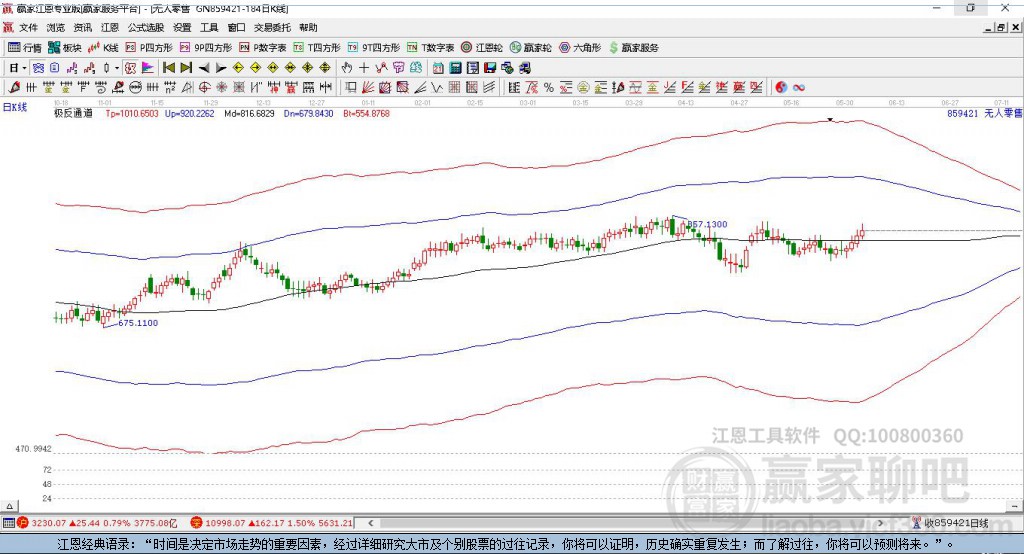Click the infinity symbol icon
Image resolution: width=1024 pixels, height=554 pixels.
798,87
